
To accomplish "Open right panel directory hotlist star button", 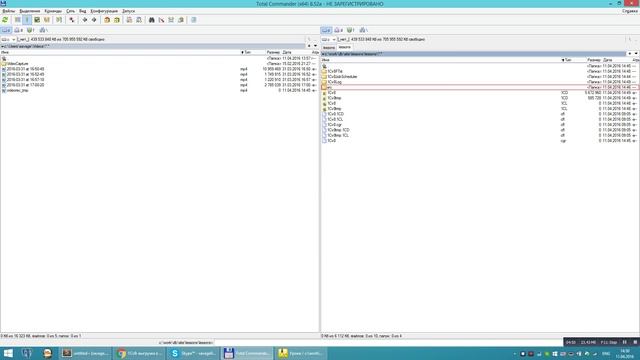I will 630,53.
